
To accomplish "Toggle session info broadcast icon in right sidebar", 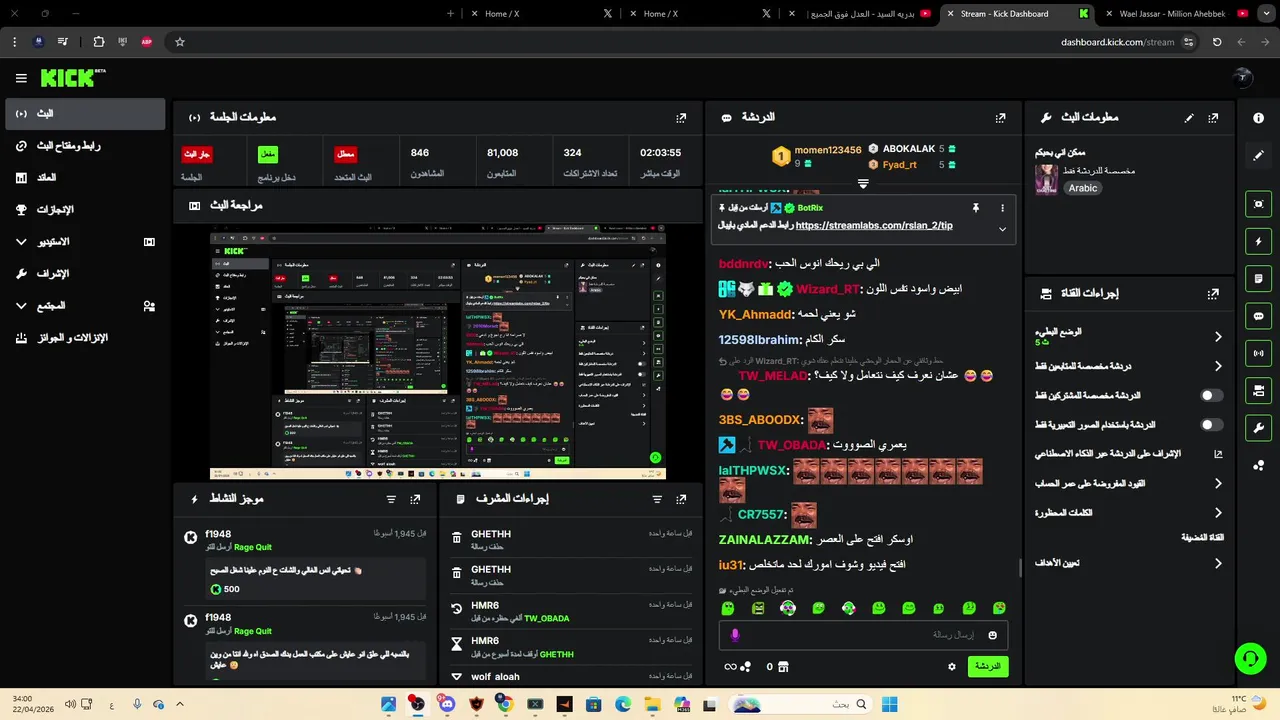I will click(x=1258, y=352).
